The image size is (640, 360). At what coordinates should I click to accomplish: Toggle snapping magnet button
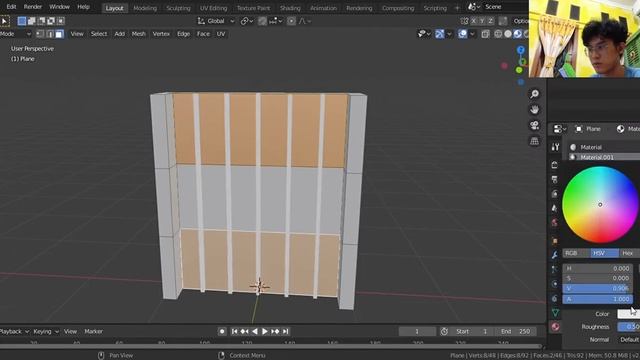coord(262,21)
